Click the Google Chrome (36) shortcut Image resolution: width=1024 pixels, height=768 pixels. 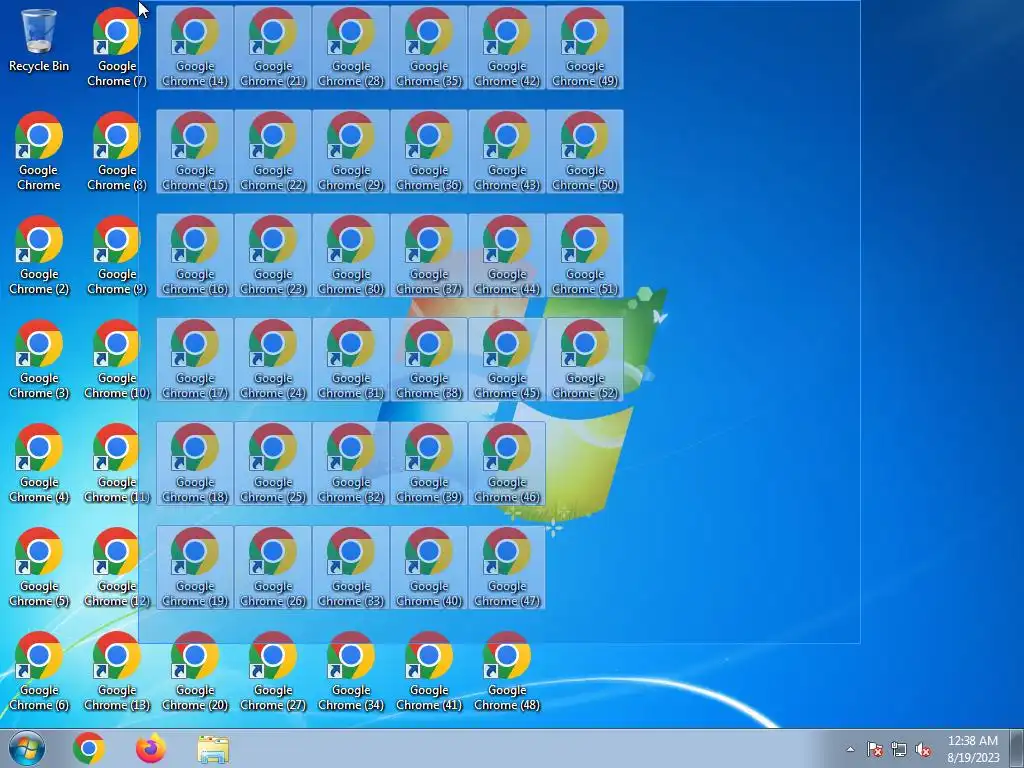click(x=428, y=151)
